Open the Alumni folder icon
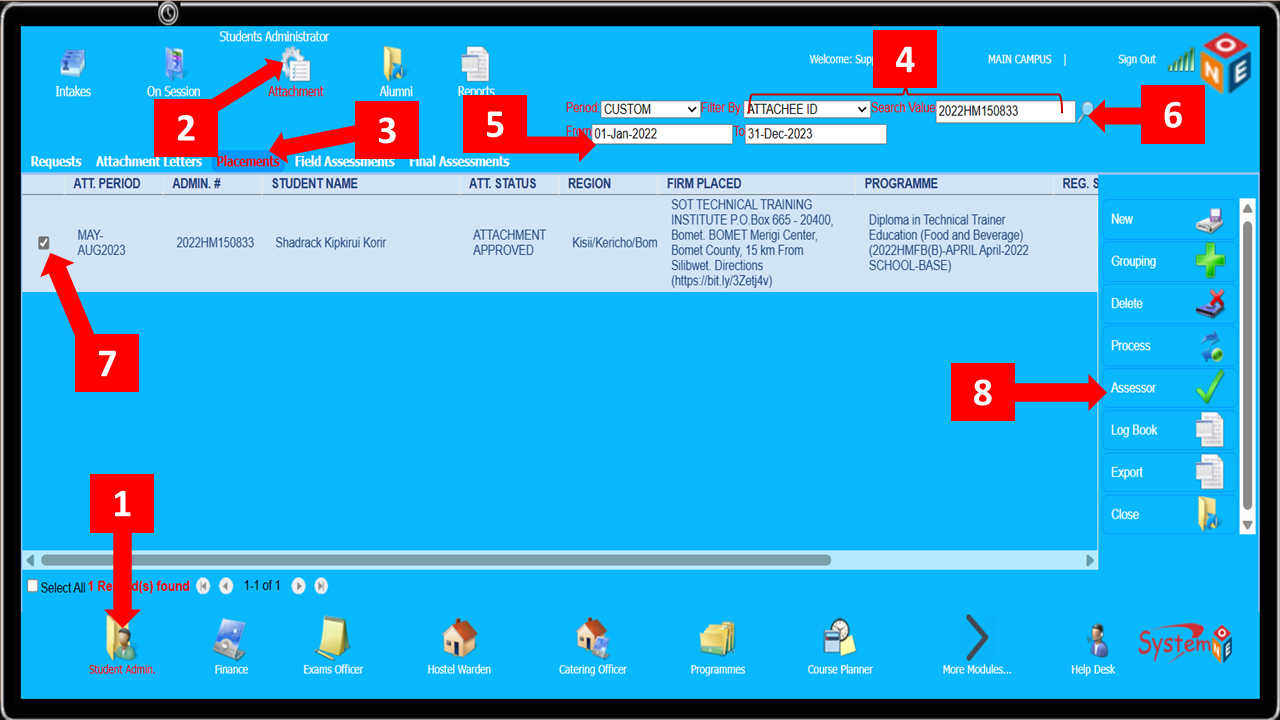This screenshot has width=1280, height=720. point(396,65)
